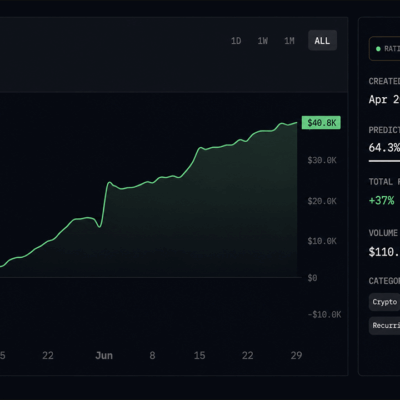Select the 1W time range

pos(263,41)
